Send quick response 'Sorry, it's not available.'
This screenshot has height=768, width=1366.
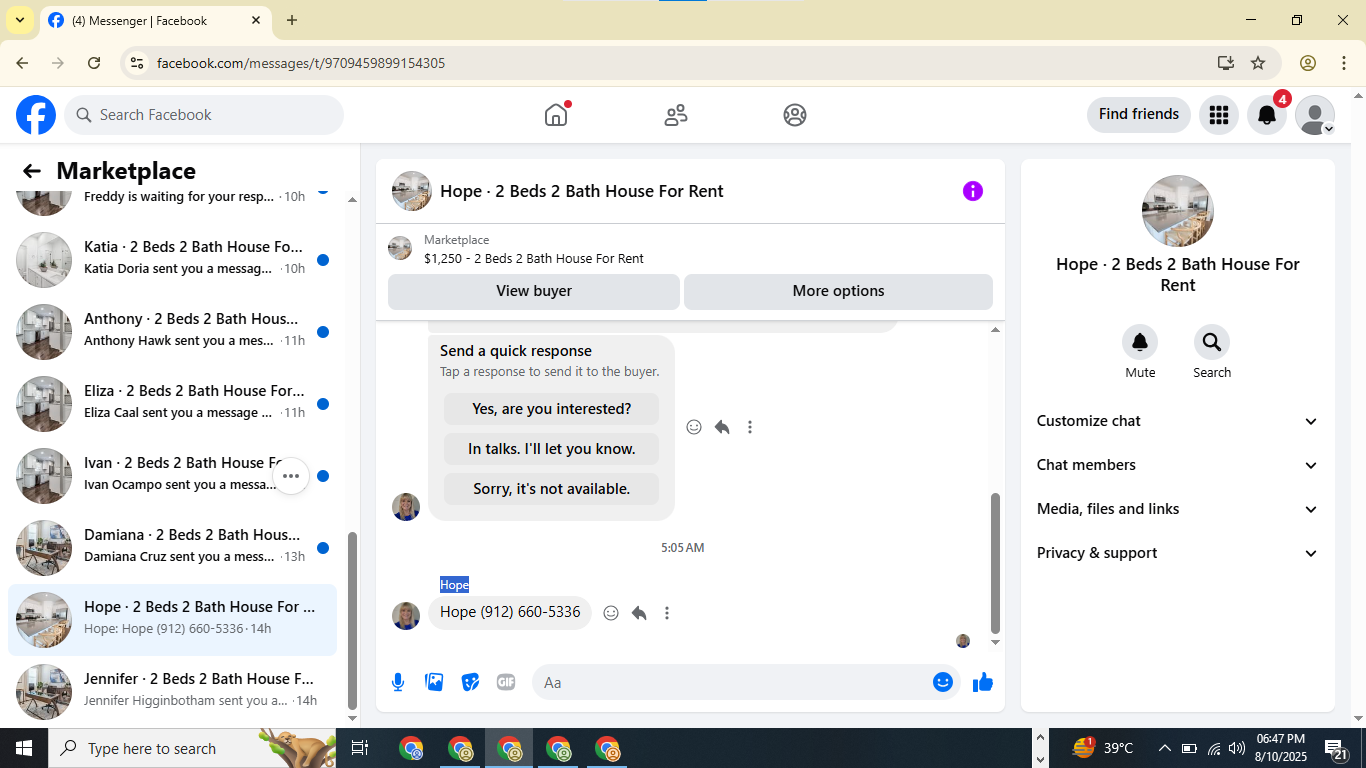(552, 489)
